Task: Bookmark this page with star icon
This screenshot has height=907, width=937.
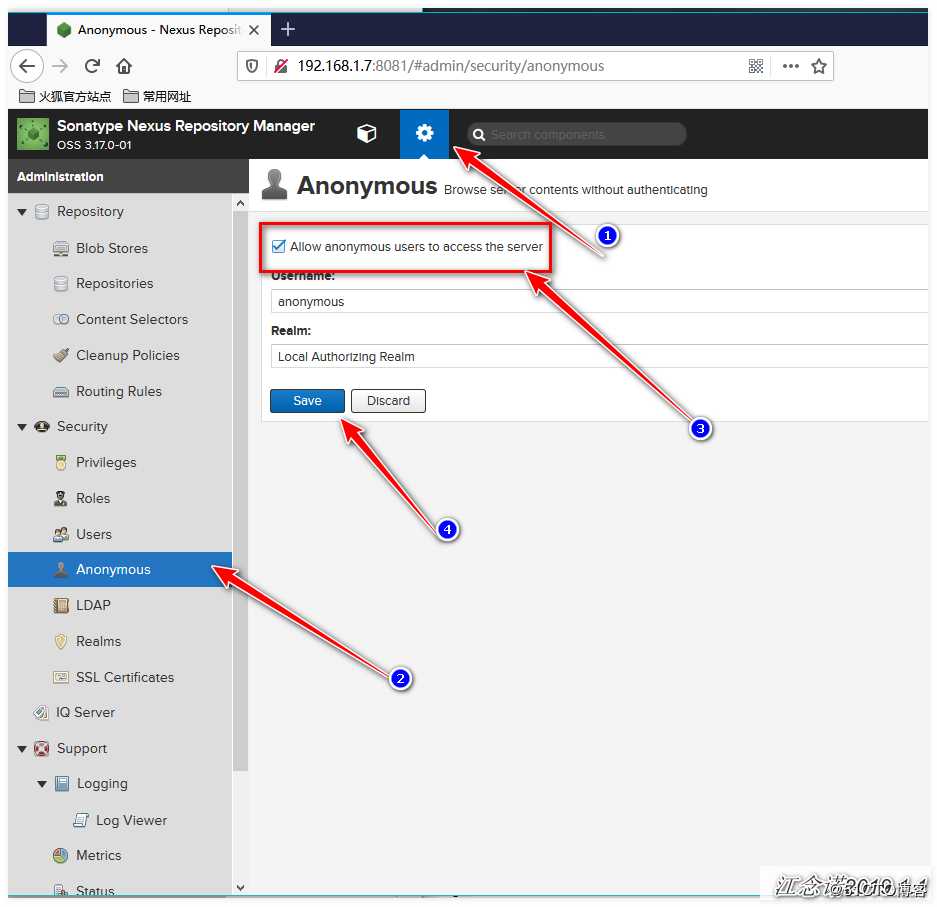Action: coord(819,66)
